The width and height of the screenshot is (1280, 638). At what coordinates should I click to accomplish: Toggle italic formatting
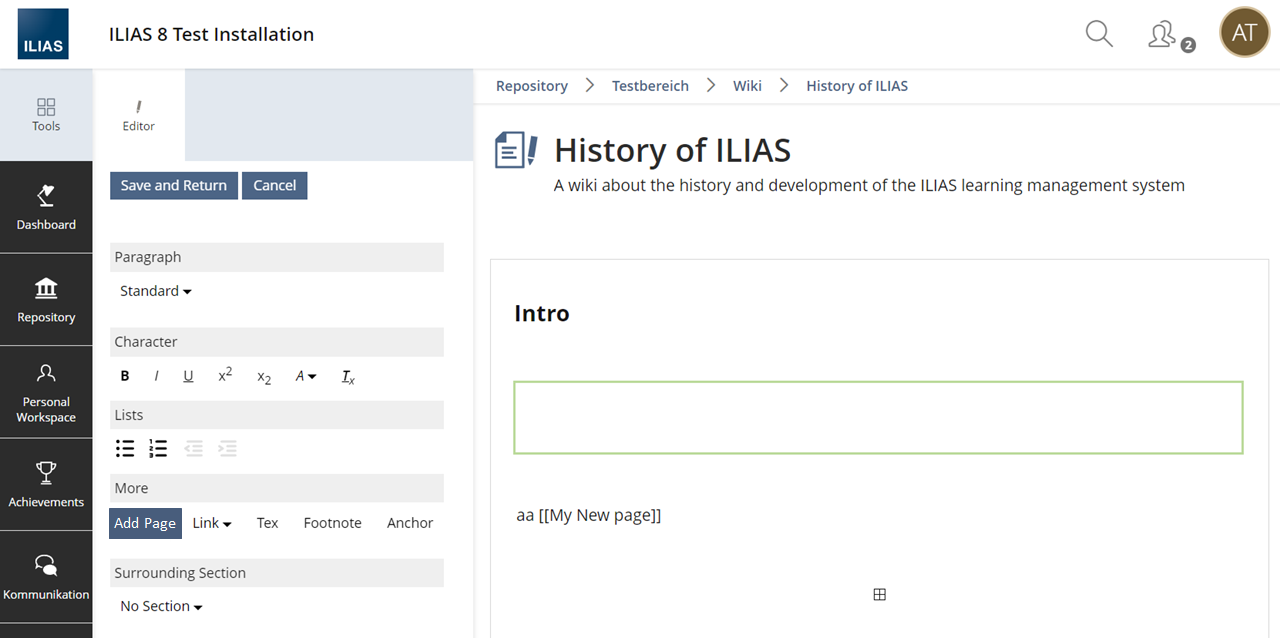click(156, 377)
